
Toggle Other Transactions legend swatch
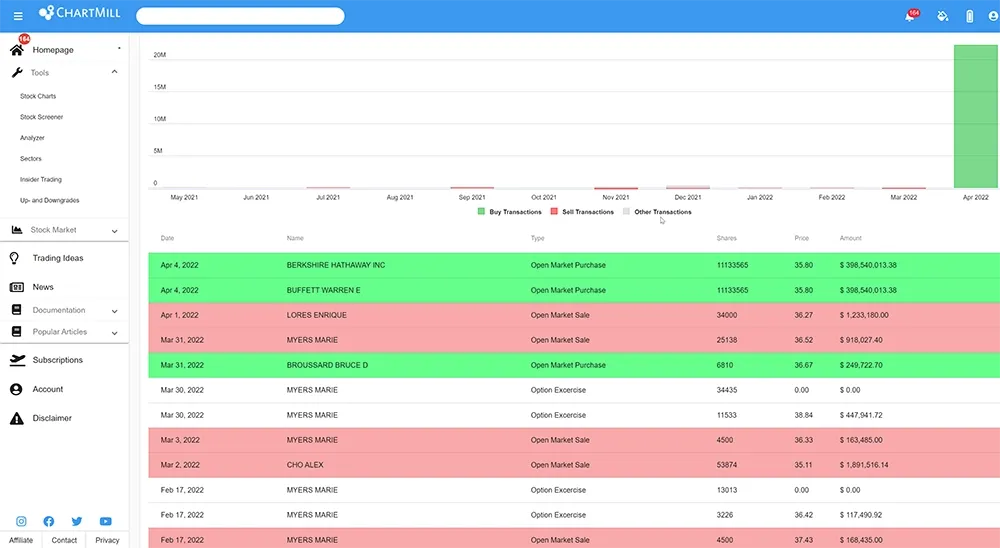coord(626,211)
